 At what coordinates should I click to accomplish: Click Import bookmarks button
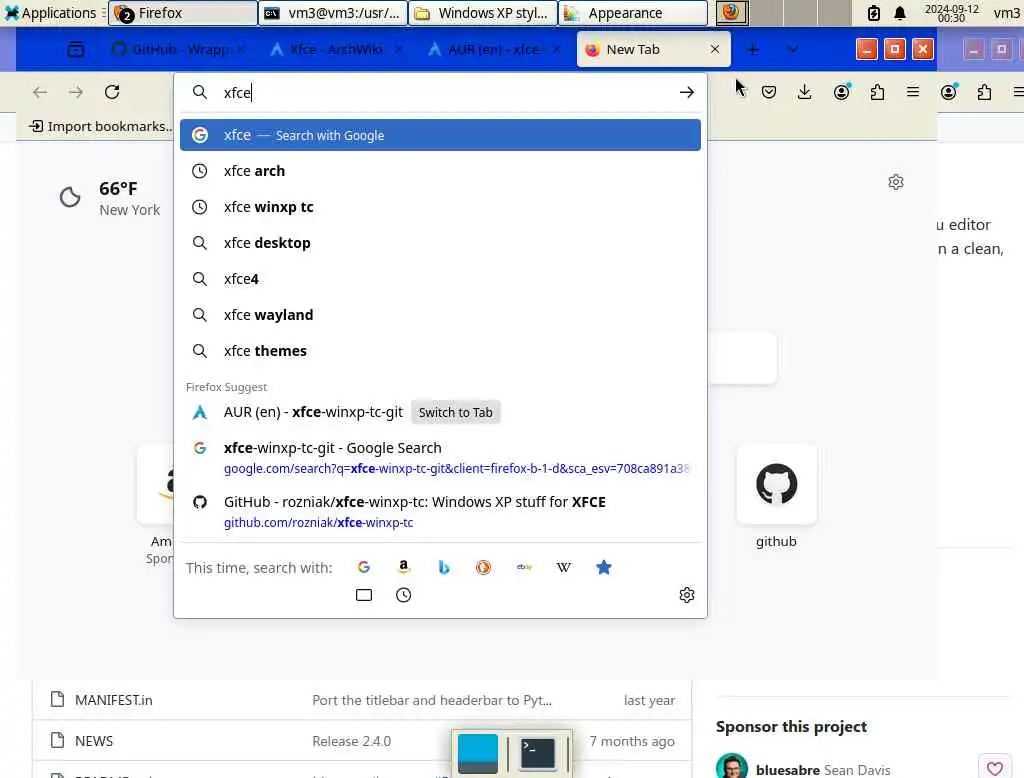coord(101,126)
